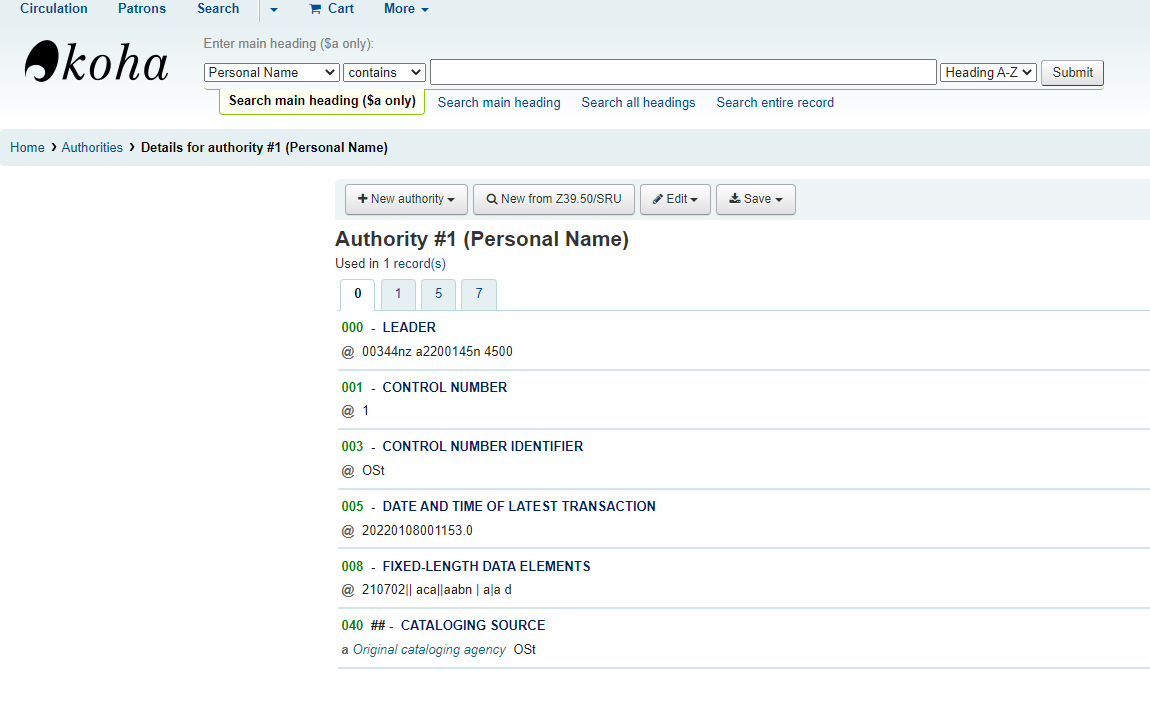Click the Koha logo

coord(96,62)
